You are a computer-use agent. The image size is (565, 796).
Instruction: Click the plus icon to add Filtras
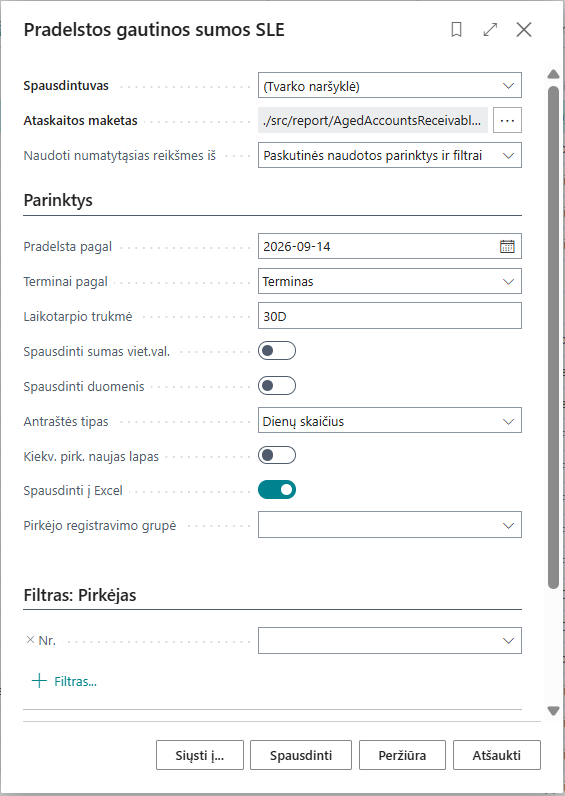[x=39, y=681]
